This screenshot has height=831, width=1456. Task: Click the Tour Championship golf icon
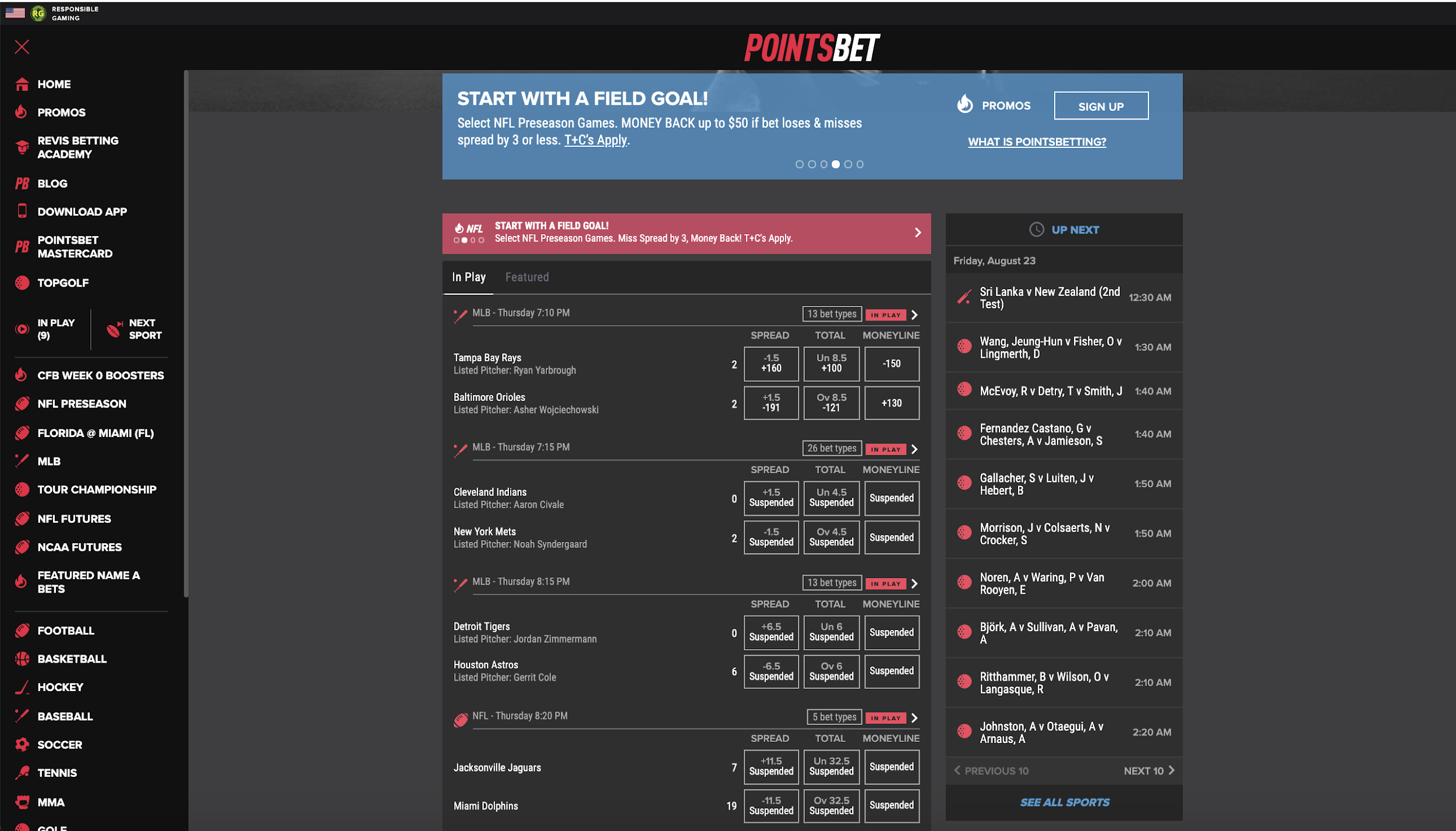point(22,490)
